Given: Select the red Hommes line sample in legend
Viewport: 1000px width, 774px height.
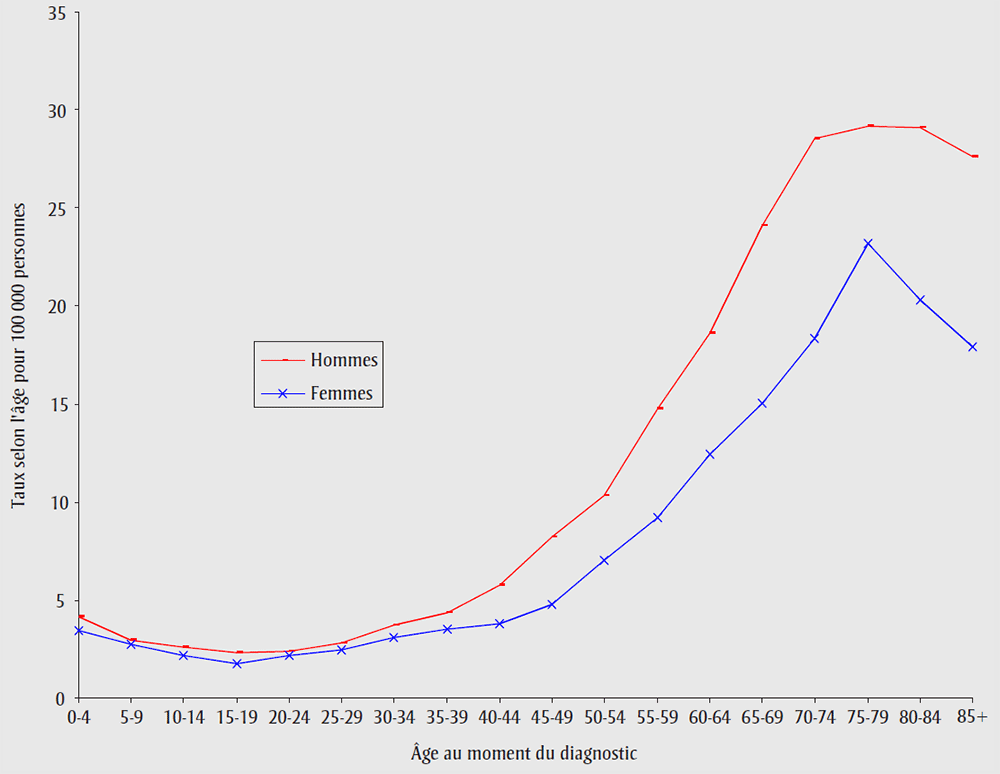Looking at the screenshot, I should click(284, 360).
